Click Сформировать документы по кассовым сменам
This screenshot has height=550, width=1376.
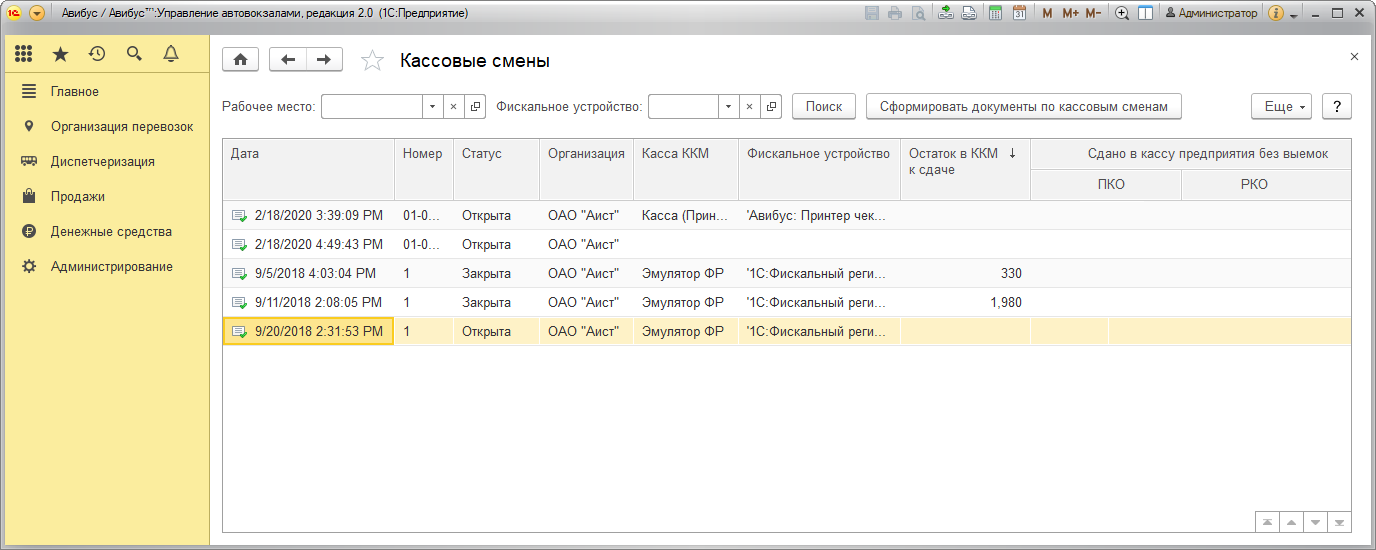[x=1024, y=106]
